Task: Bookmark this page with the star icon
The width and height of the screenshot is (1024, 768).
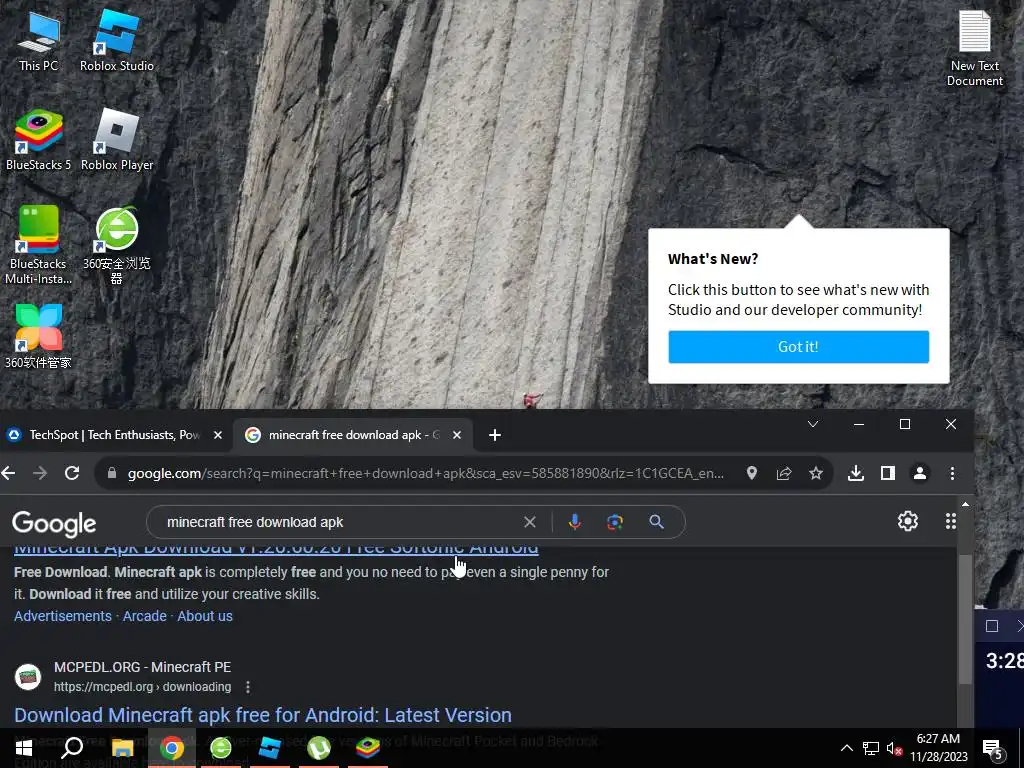Action: 816,473
